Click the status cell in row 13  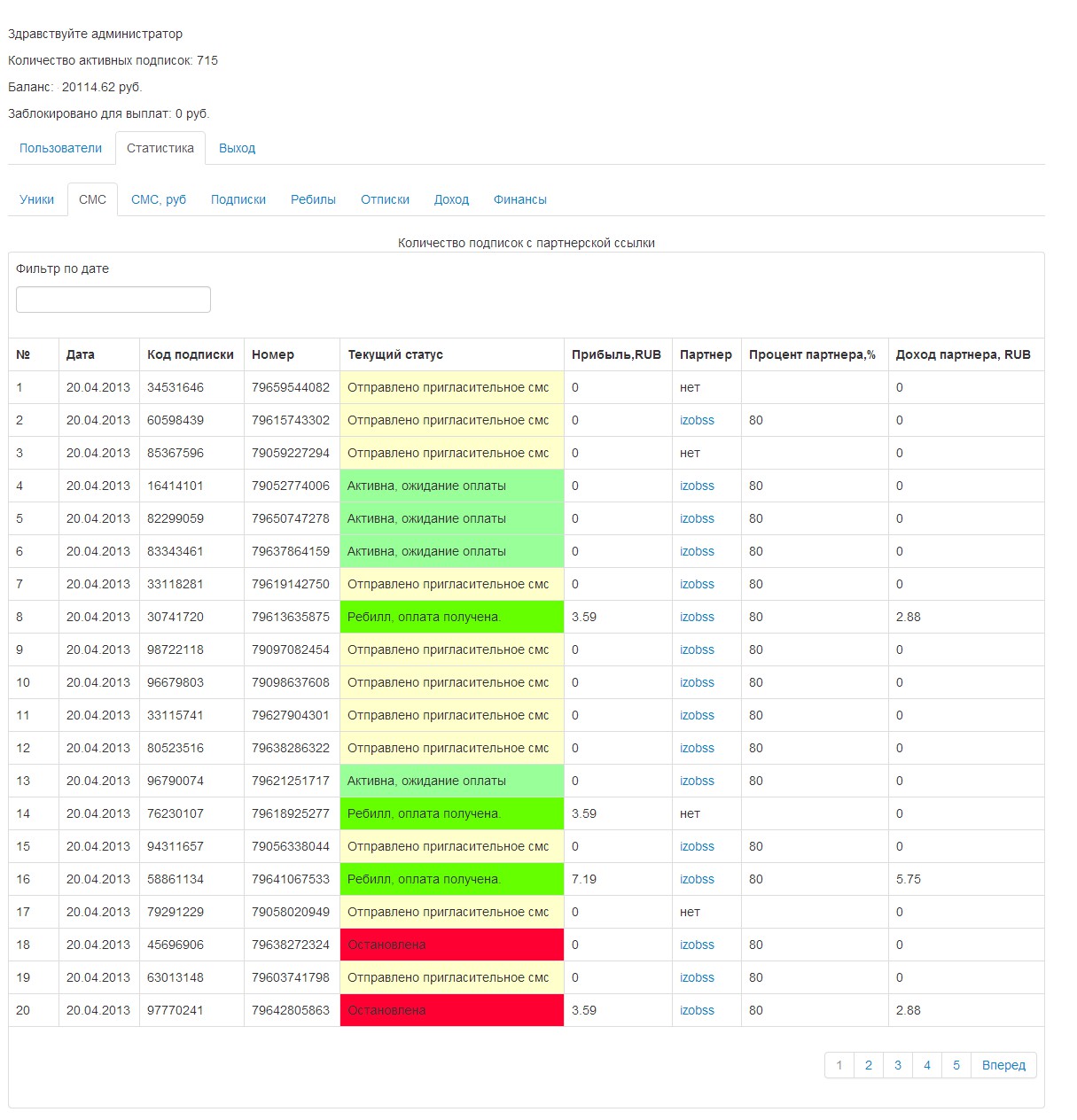click(452, 781)
